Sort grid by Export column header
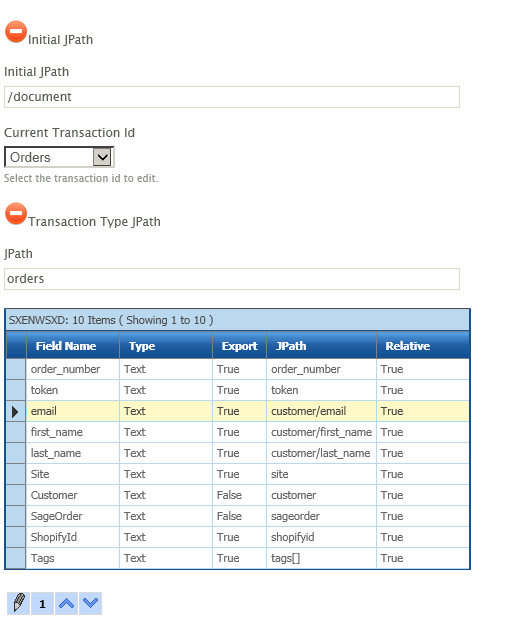This screenshot has width=506, height=631. pyautogui.click(x=240, y=346)
